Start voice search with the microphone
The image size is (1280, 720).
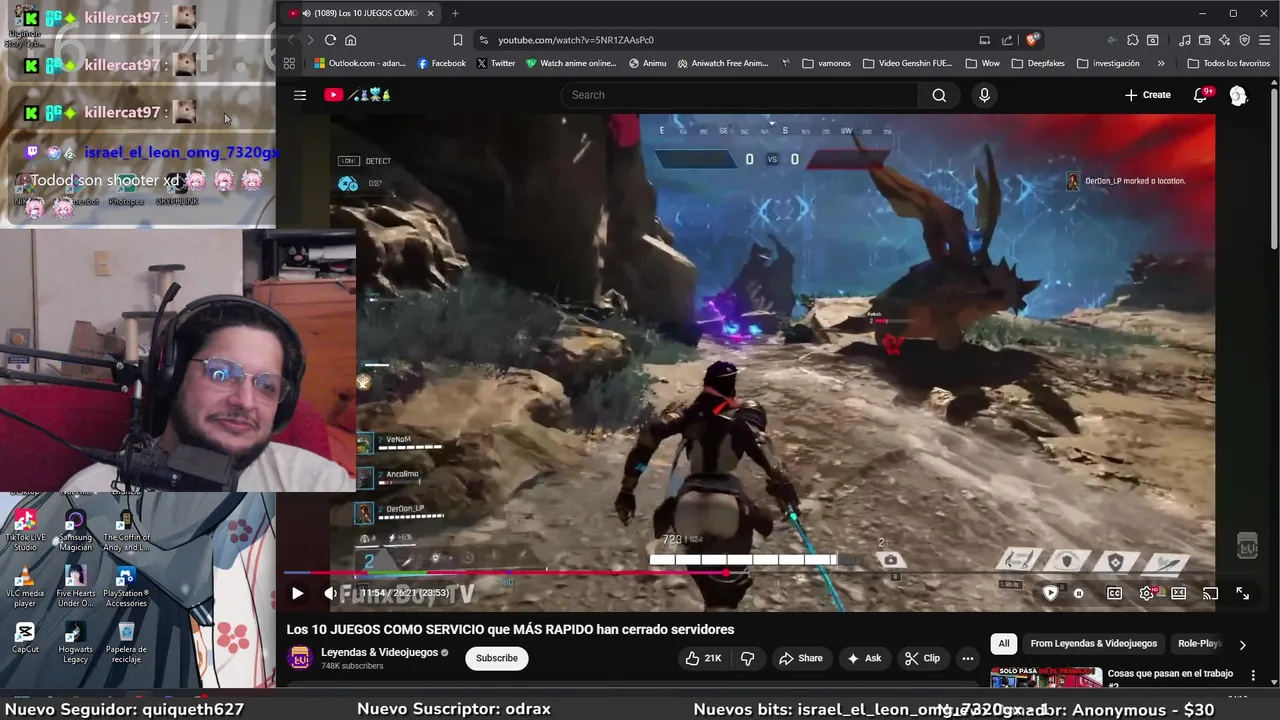[x=984, y=95]
